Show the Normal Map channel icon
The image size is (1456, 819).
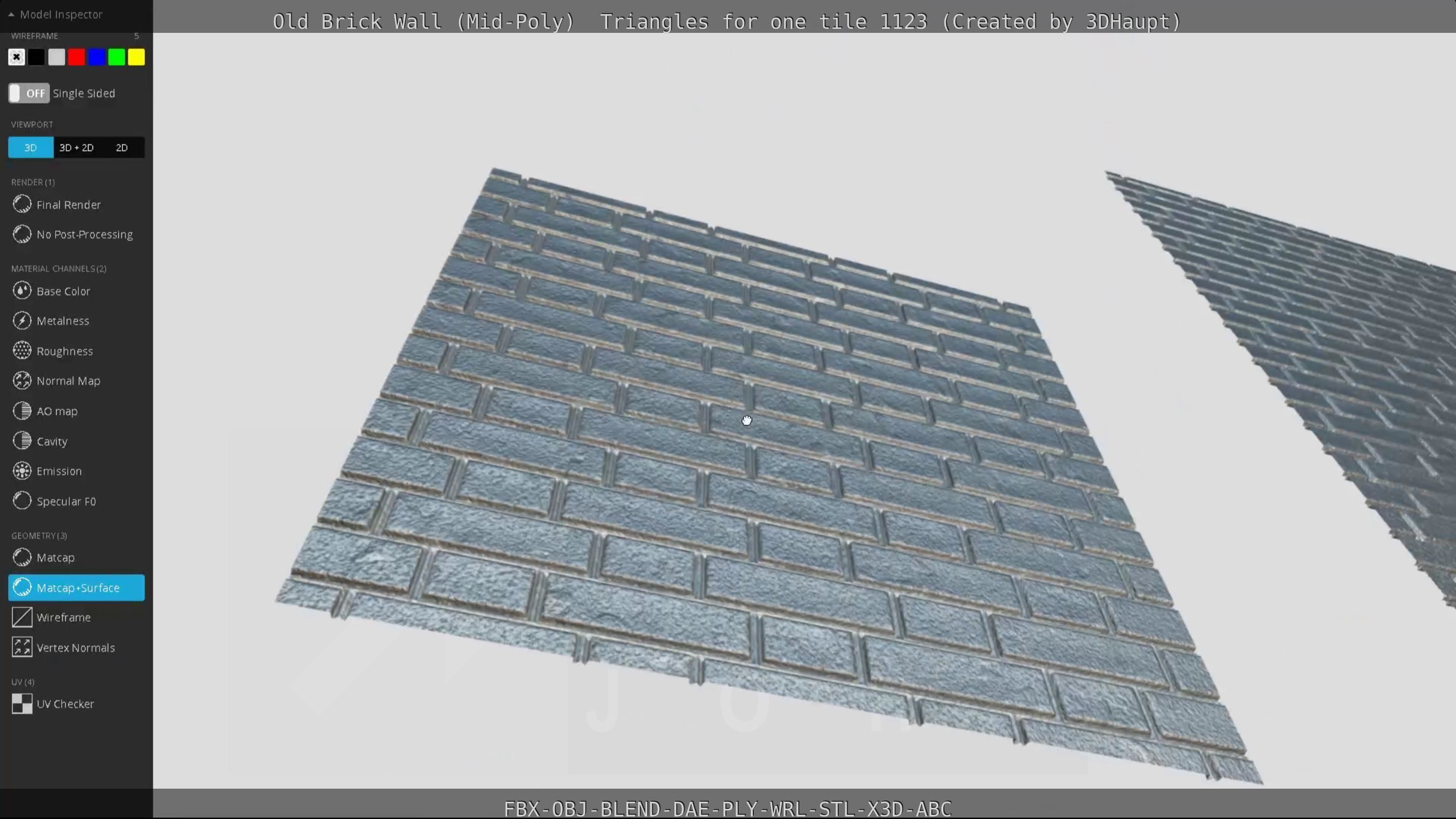[22, 380]
